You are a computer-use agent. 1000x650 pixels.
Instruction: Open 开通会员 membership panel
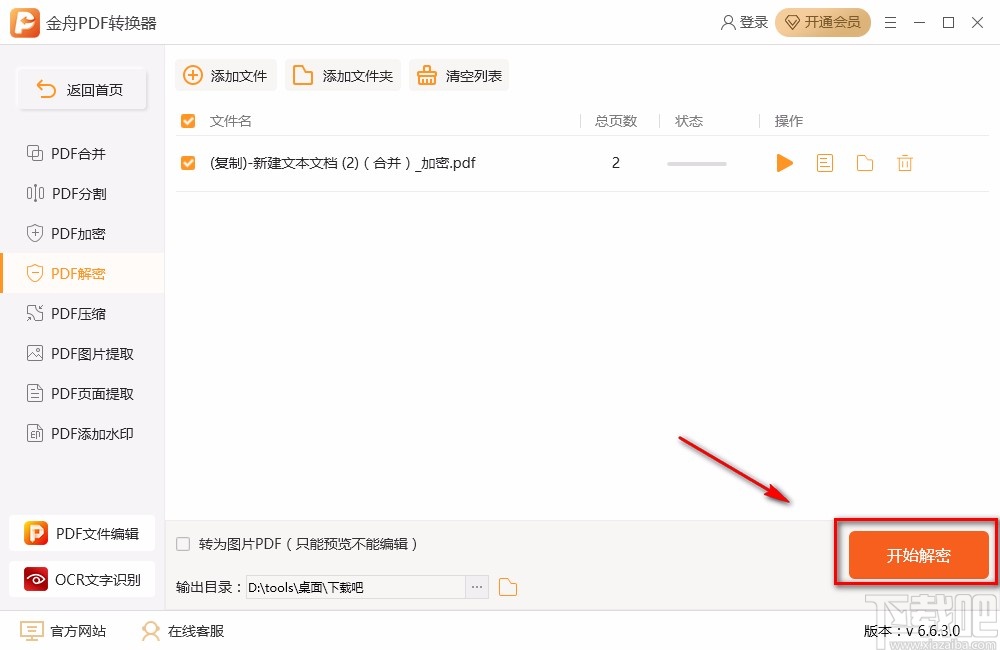tap(823, 22)
